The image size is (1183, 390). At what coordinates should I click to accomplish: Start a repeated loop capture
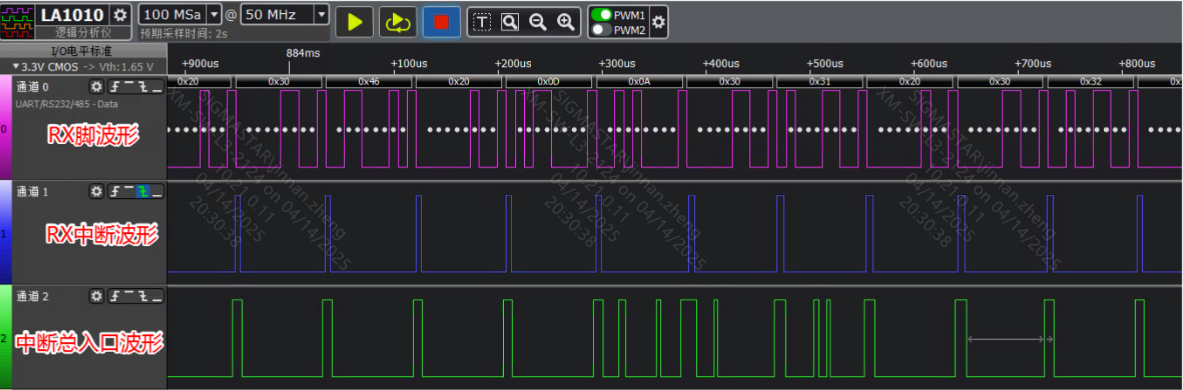tap(397, 22)
